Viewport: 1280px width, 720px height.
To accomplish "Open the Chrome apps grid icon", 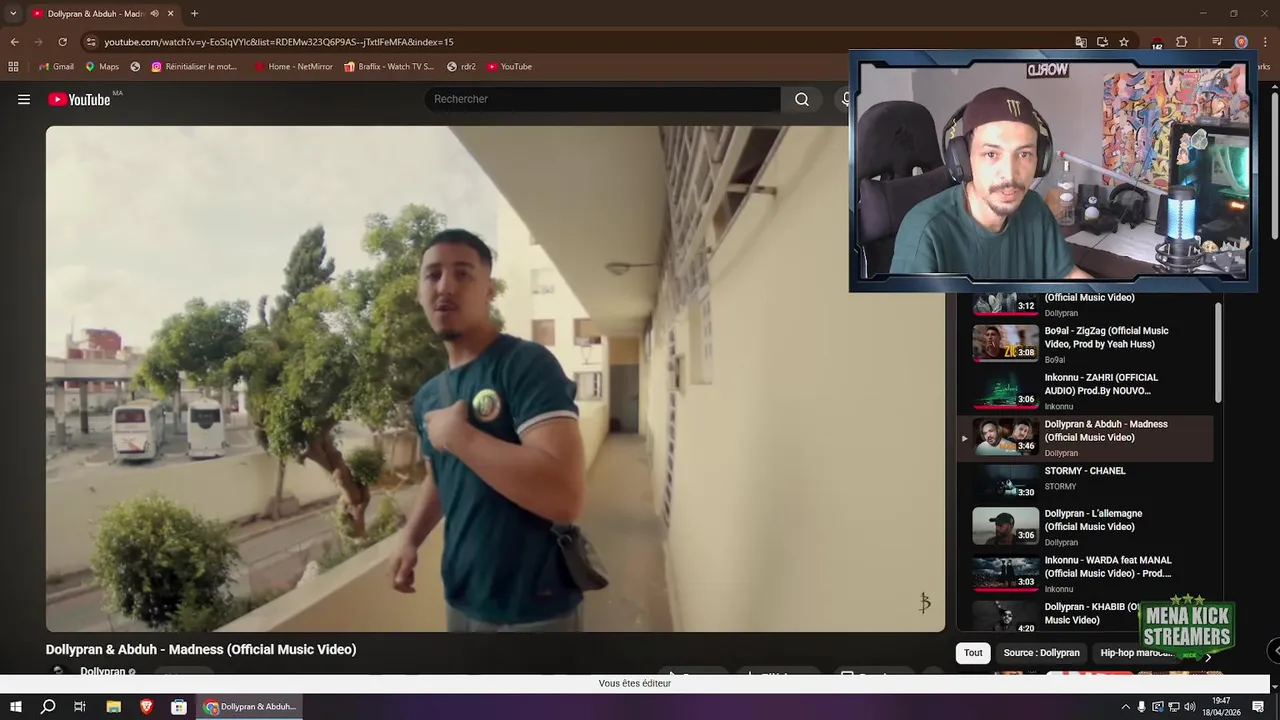I will point(13,67).
